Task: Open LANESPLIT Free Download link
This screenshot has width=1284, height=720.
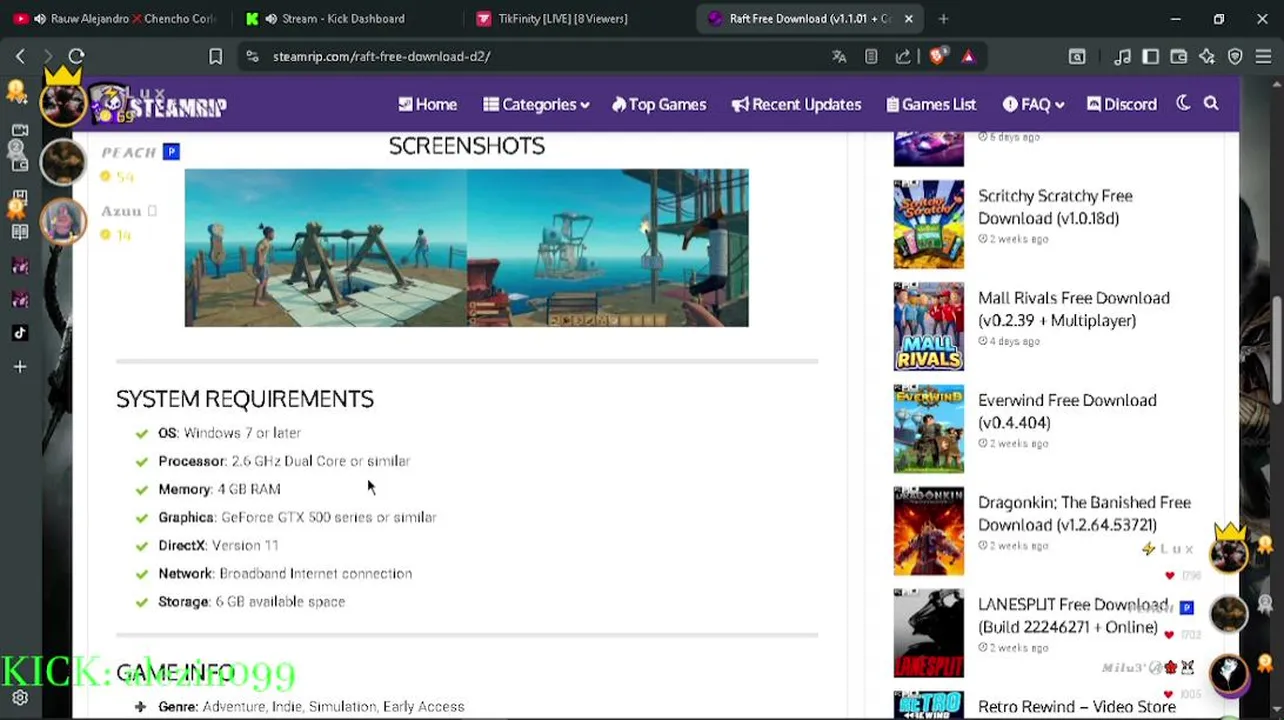Action: (1073, 615)
